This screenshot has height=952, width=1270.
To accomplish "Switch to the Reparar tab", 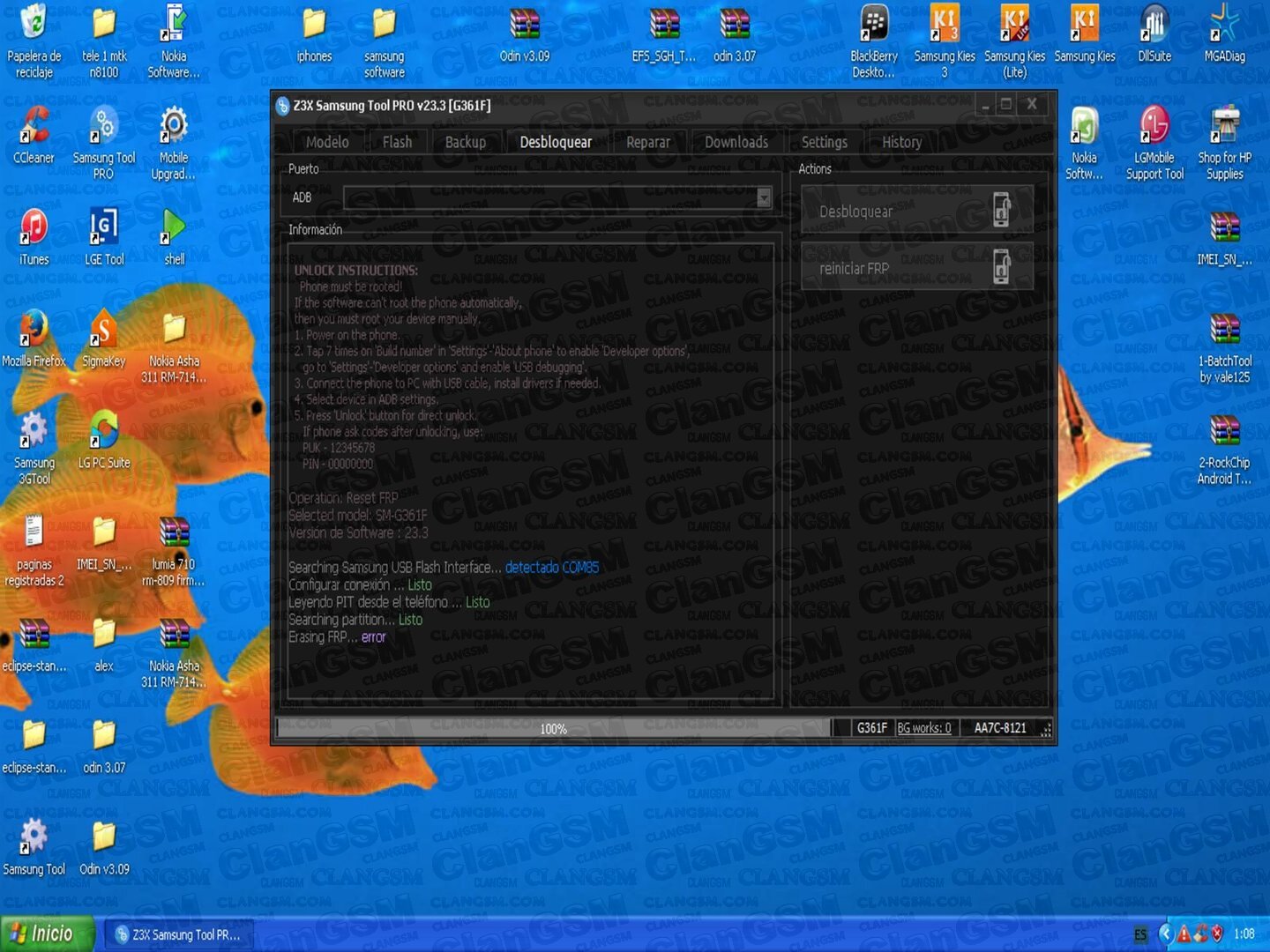I will (648, 142).
